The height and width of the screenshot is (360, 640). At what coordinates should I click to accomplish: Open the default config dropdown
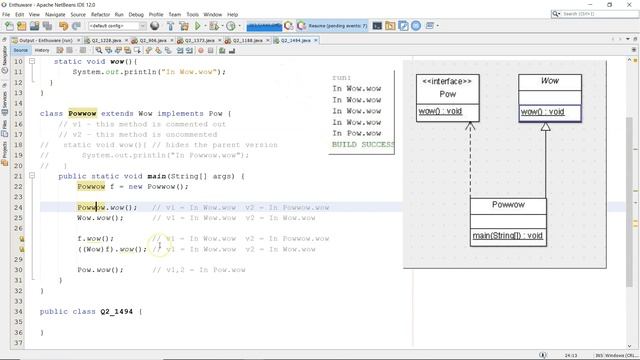point(117,26)
